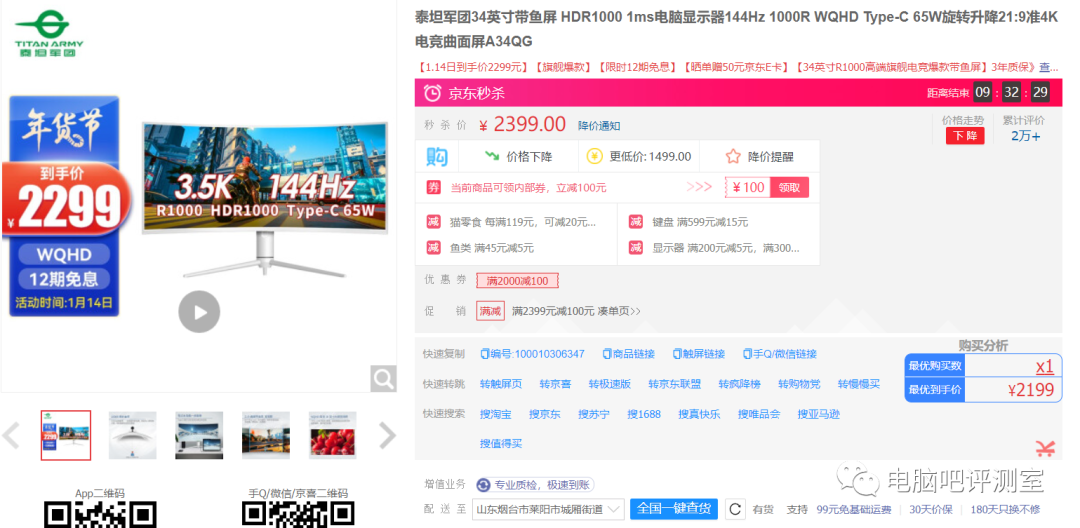This screenshot has height=528, width=1080.
Task: Set a 降价提醒 price reminder
Action: coord(771,156)
